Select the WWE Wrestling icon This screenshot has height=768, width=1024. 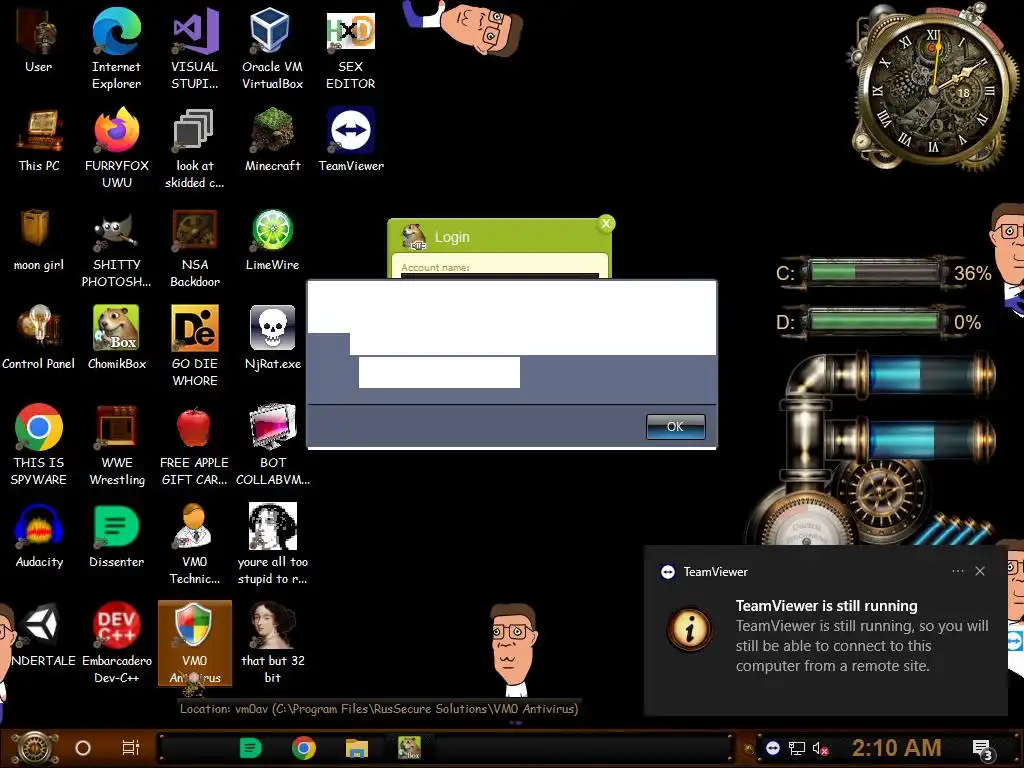point(117,444)
